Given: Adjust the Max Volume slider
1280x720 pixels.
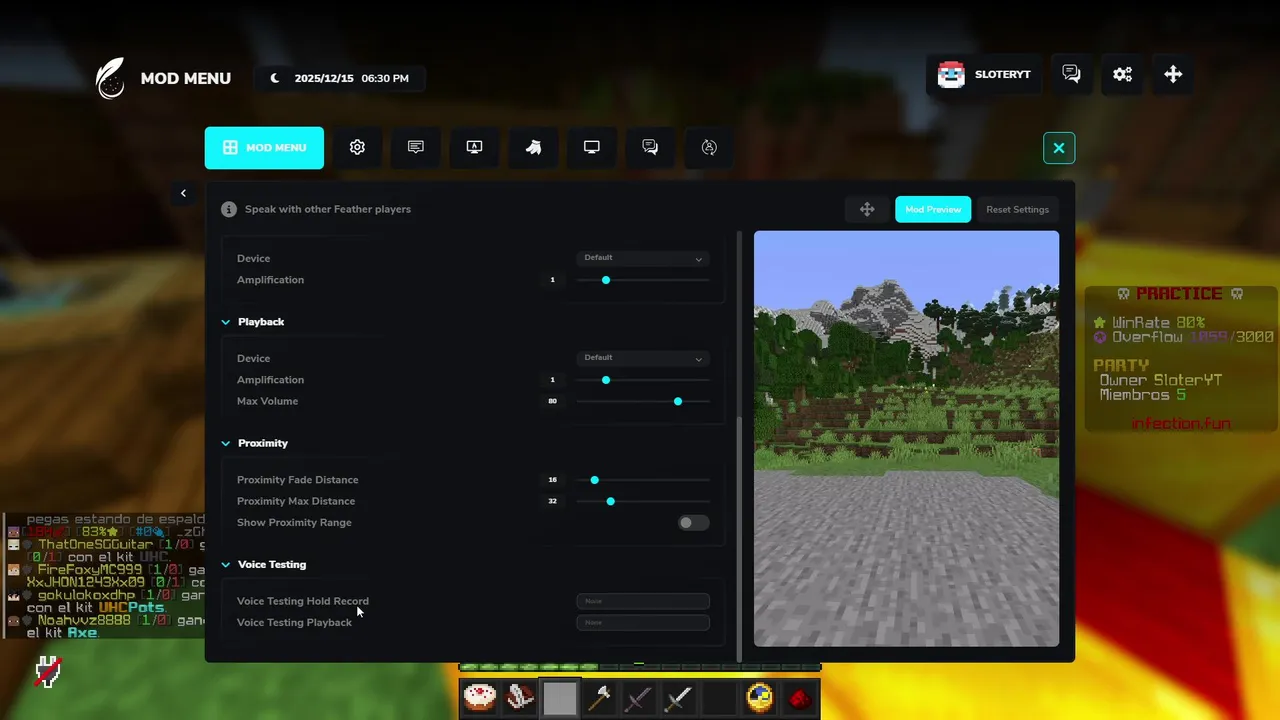Looking at the screenshot, I should pyautogui.click(x=643, y=401).
